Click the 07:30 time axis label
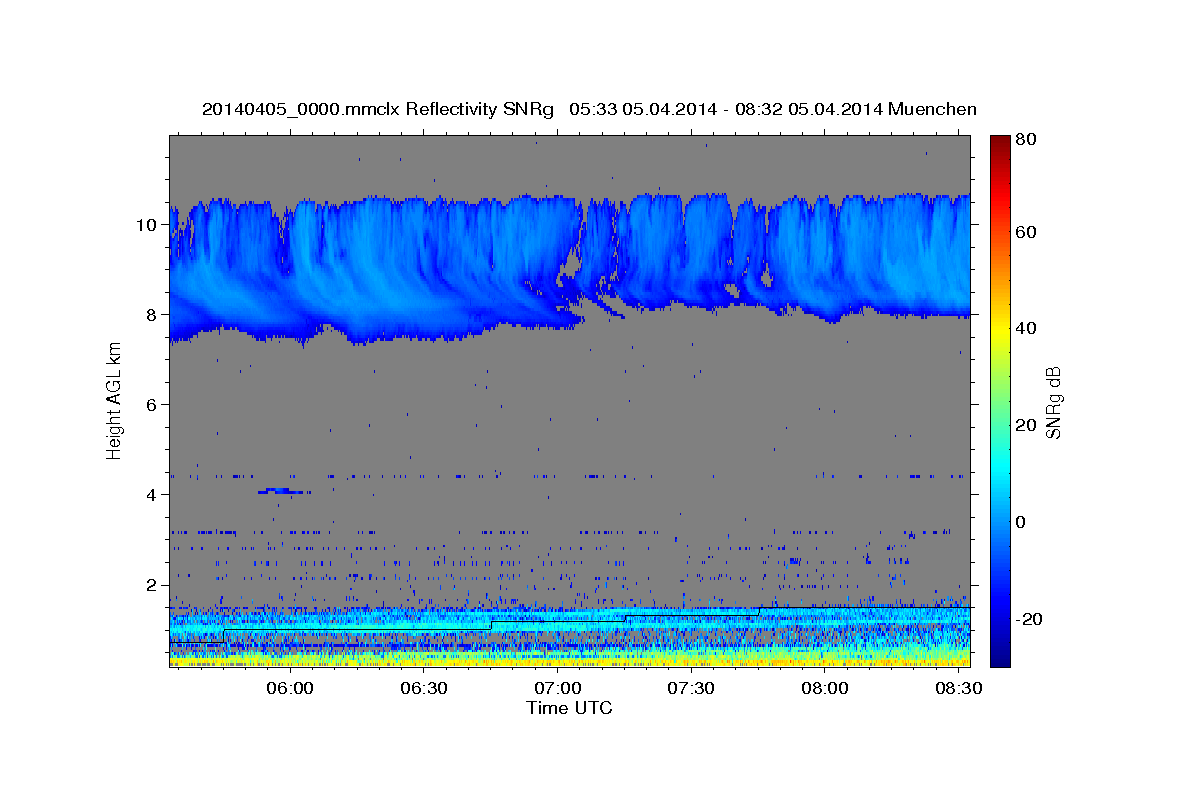Image resolution: width=1200 pixels, height=800 pixels. 691,688
